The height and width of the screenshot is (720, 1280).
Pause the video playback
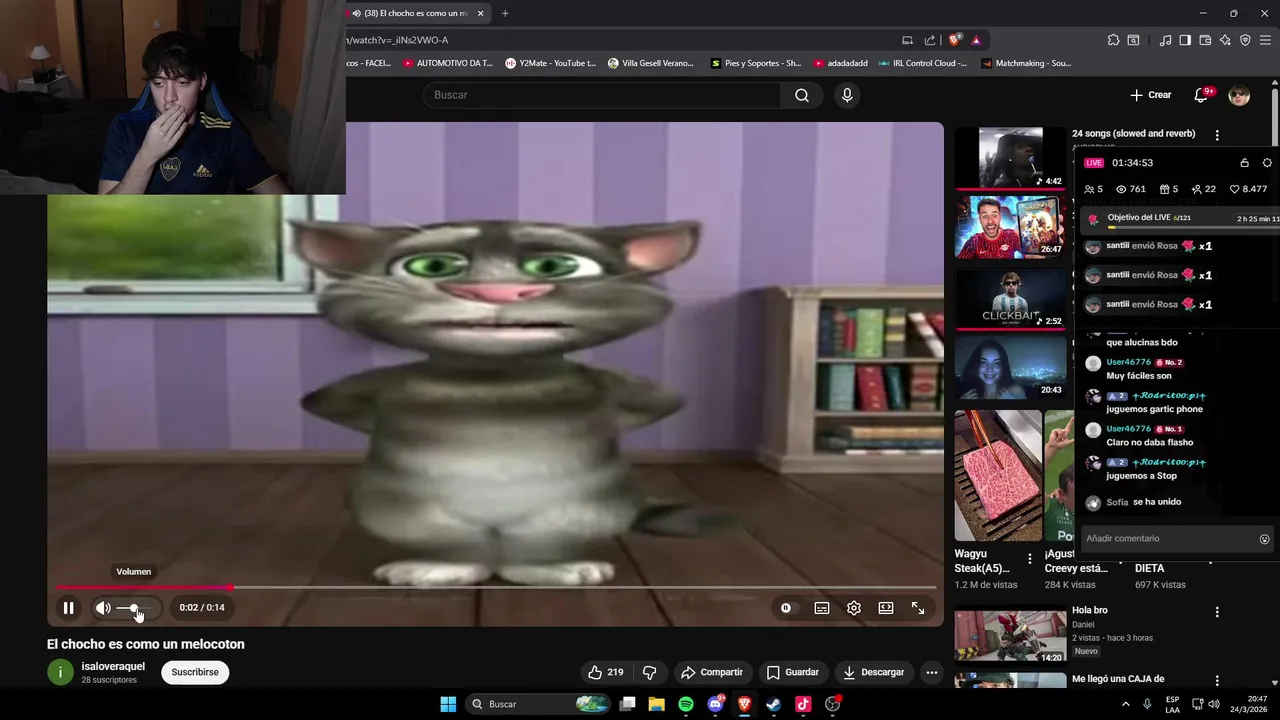[68, 607]
